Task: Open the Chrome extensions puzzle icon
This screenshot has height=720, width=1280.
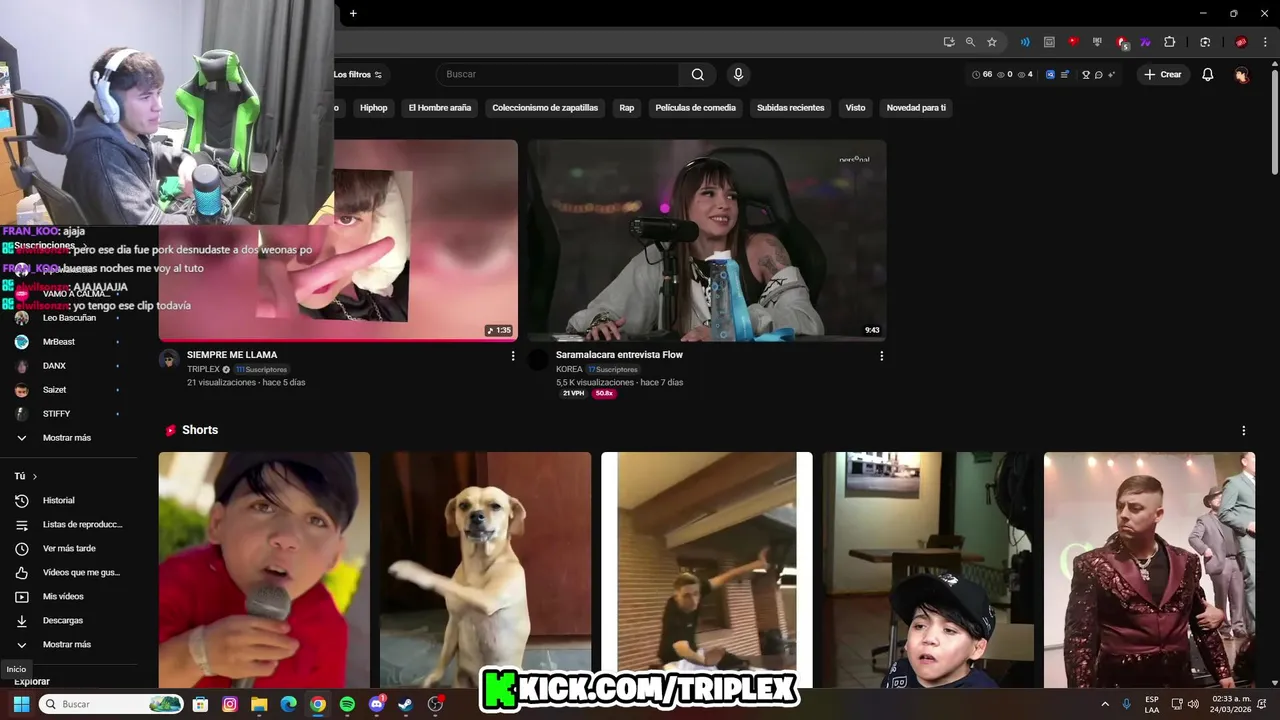Action: (1169, 42)
